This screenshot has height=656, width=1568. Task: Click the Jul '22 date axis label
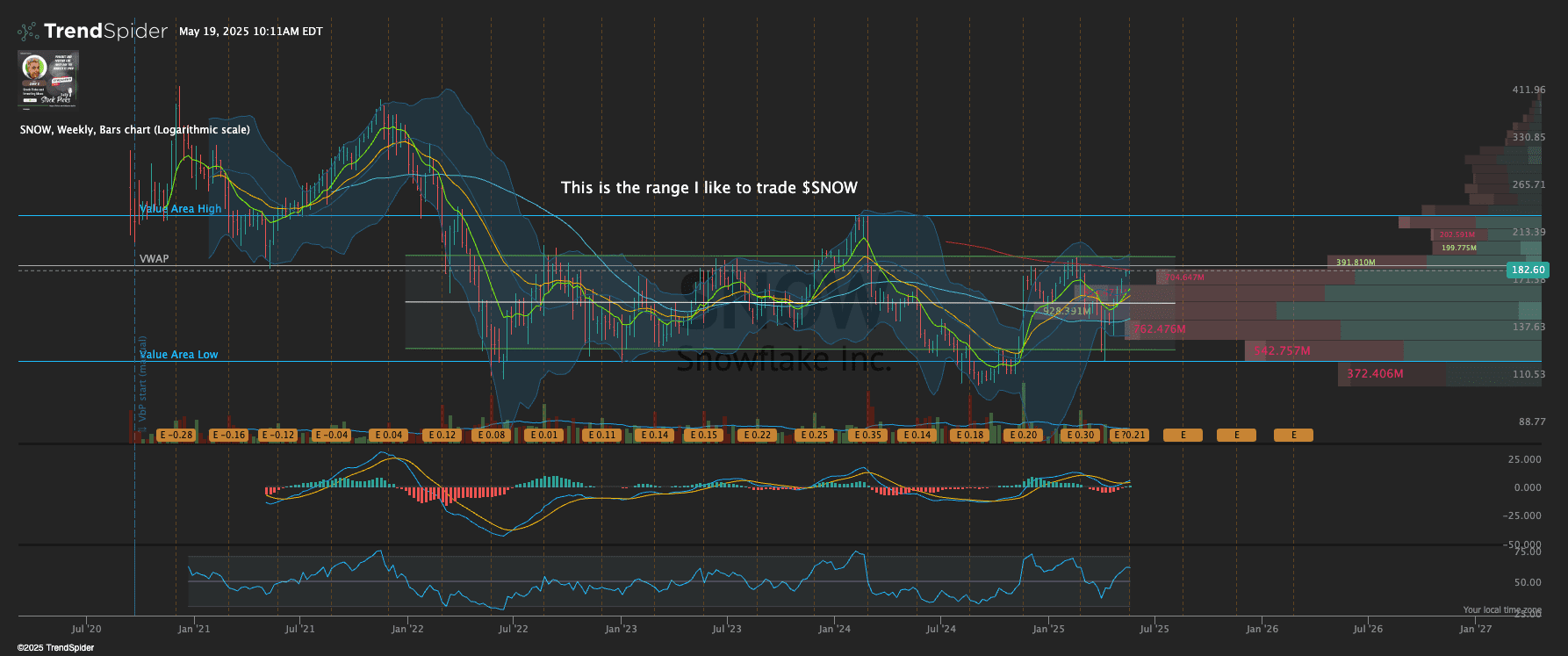click(x=514, y=629)
